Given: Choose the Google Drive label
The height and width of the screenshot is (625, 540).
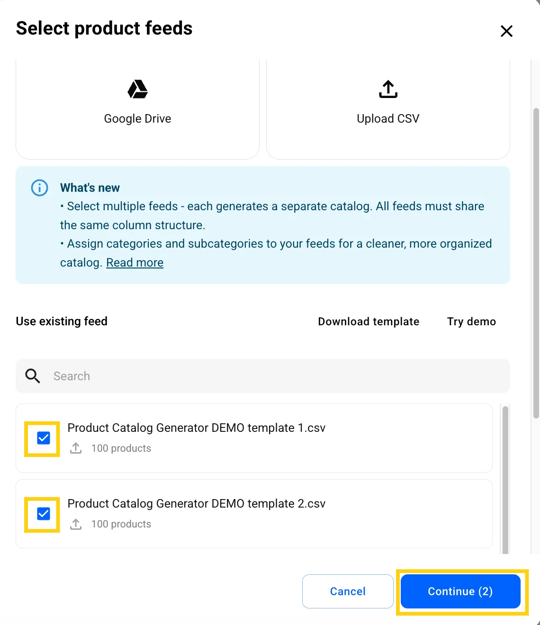Looking at the screenshot, I should 137,118.
